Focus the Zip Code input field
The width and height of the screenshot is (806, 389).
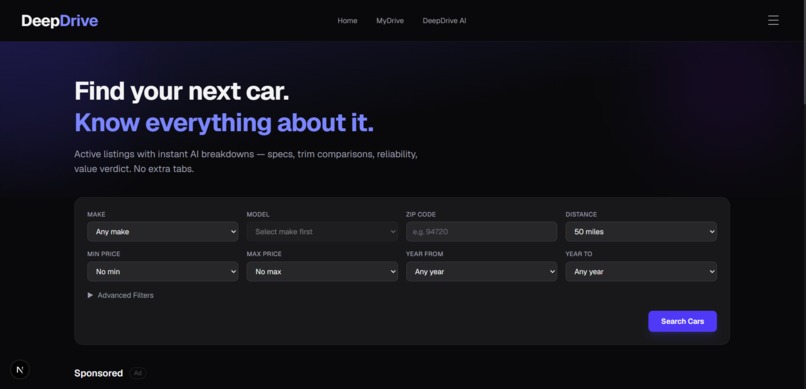[482, 232]
